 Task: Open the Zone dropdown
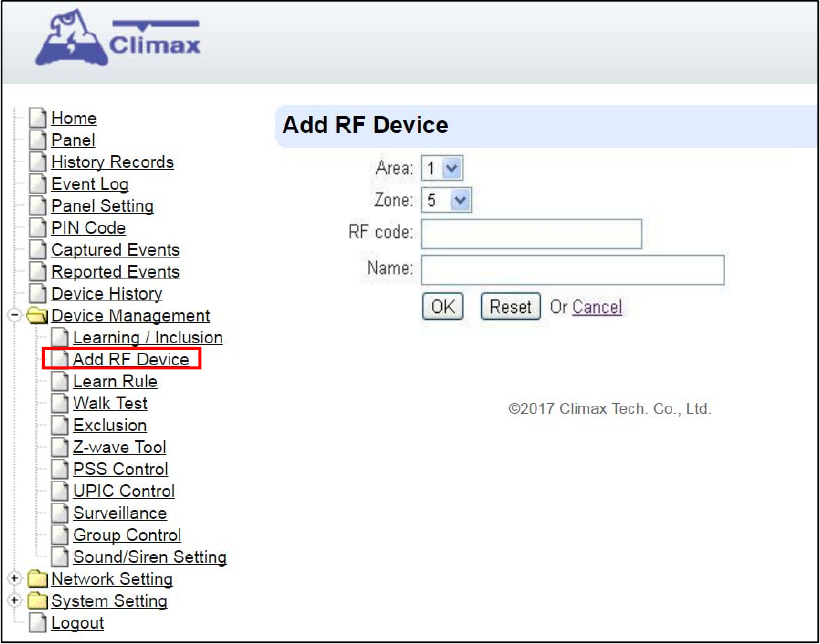[x=446, y=200]
